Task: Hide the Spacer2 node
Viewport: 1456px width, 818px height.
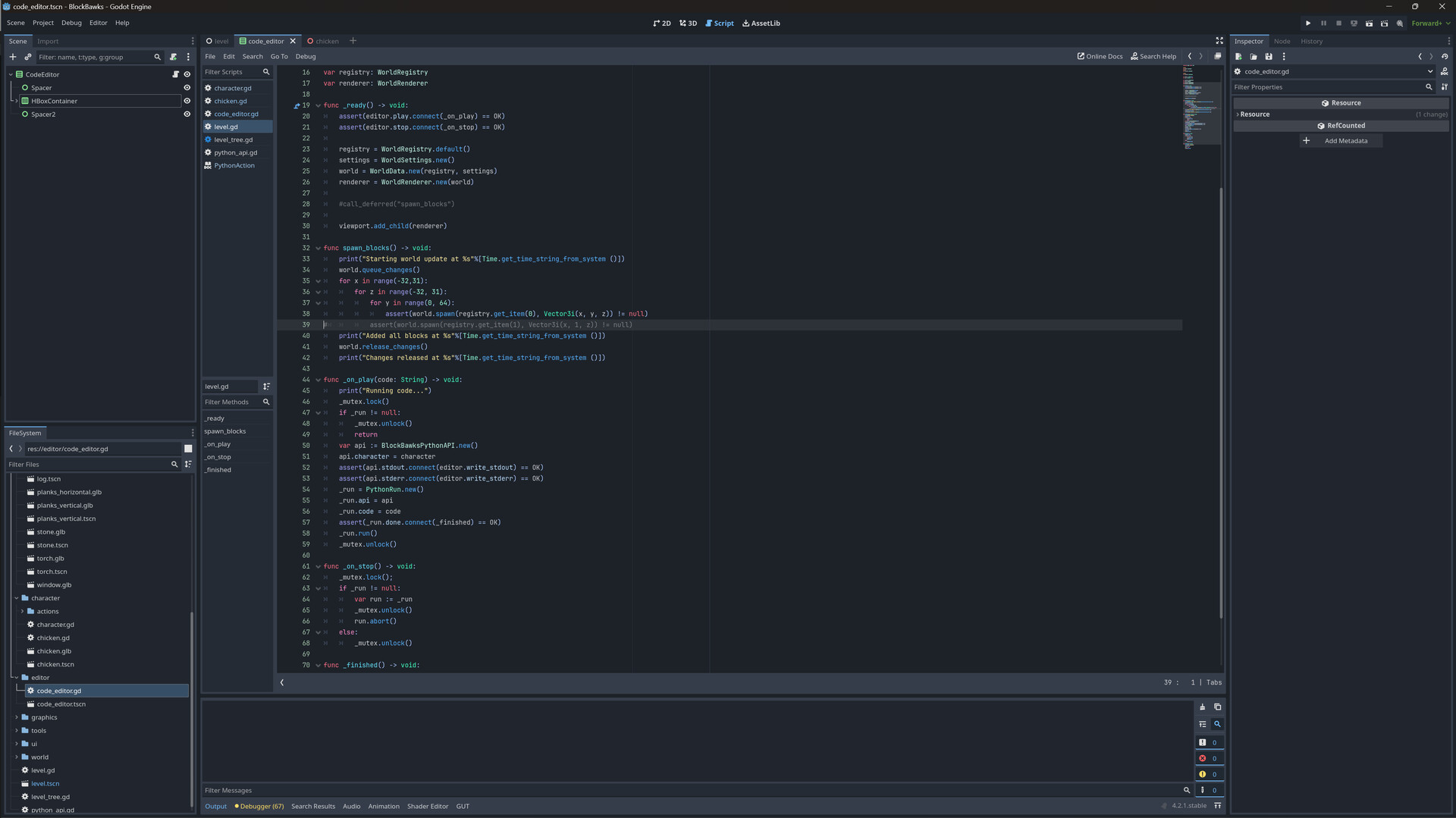Action: coord(187,114)
